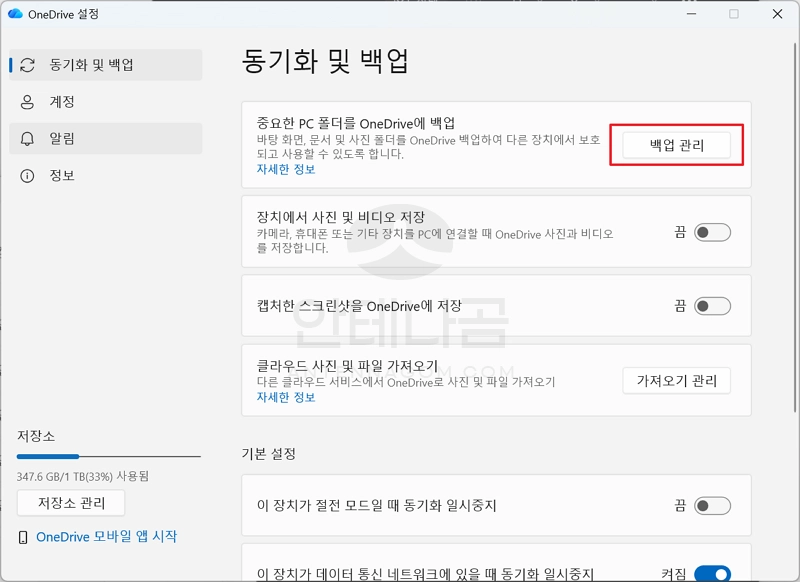Toggle saving photos and videos from devices
This screenshot has width=800, height=582.
(712, 233)
